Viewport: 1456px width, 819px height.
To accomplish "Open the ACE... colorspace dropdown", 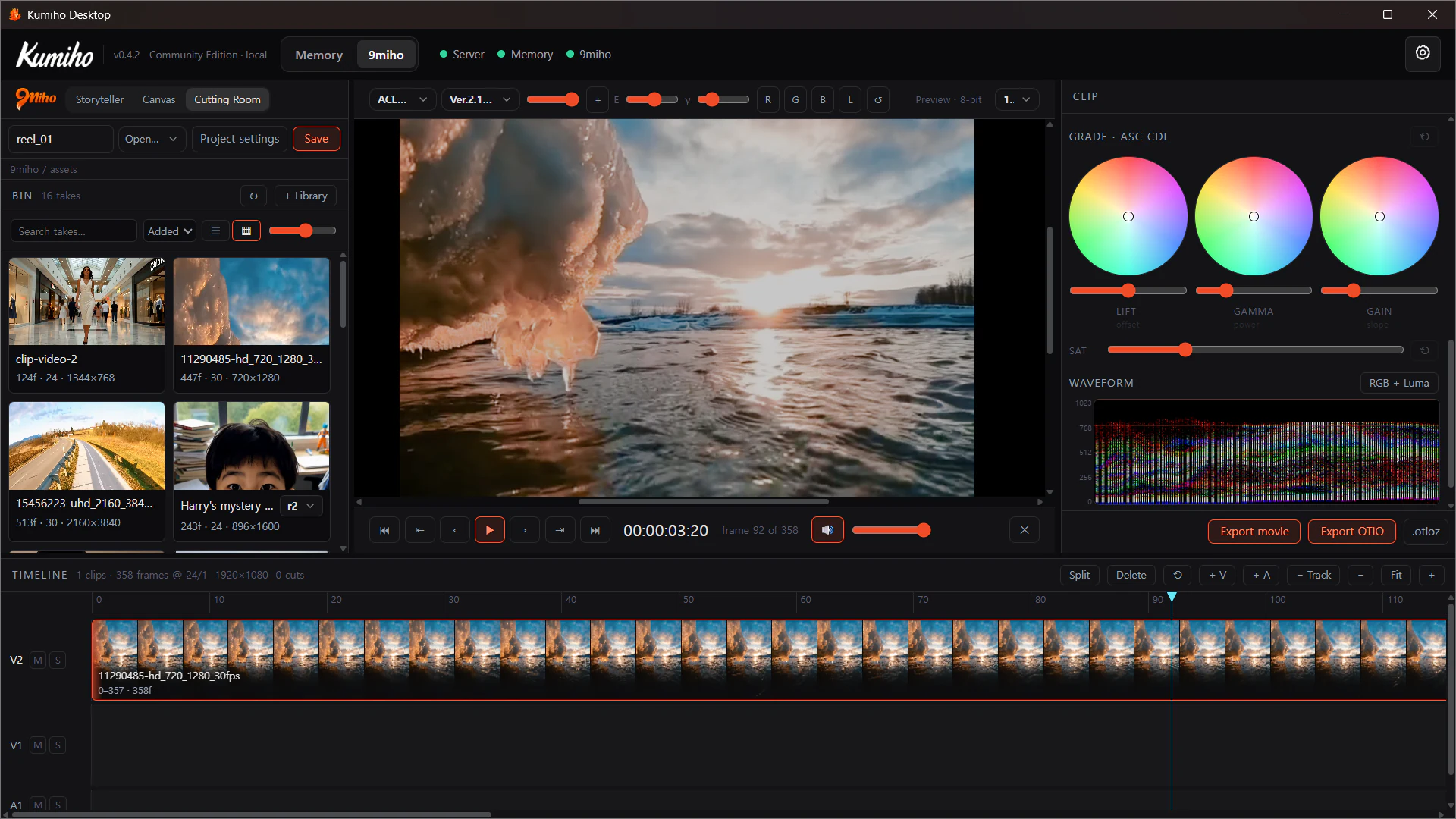I will [402, 99].
